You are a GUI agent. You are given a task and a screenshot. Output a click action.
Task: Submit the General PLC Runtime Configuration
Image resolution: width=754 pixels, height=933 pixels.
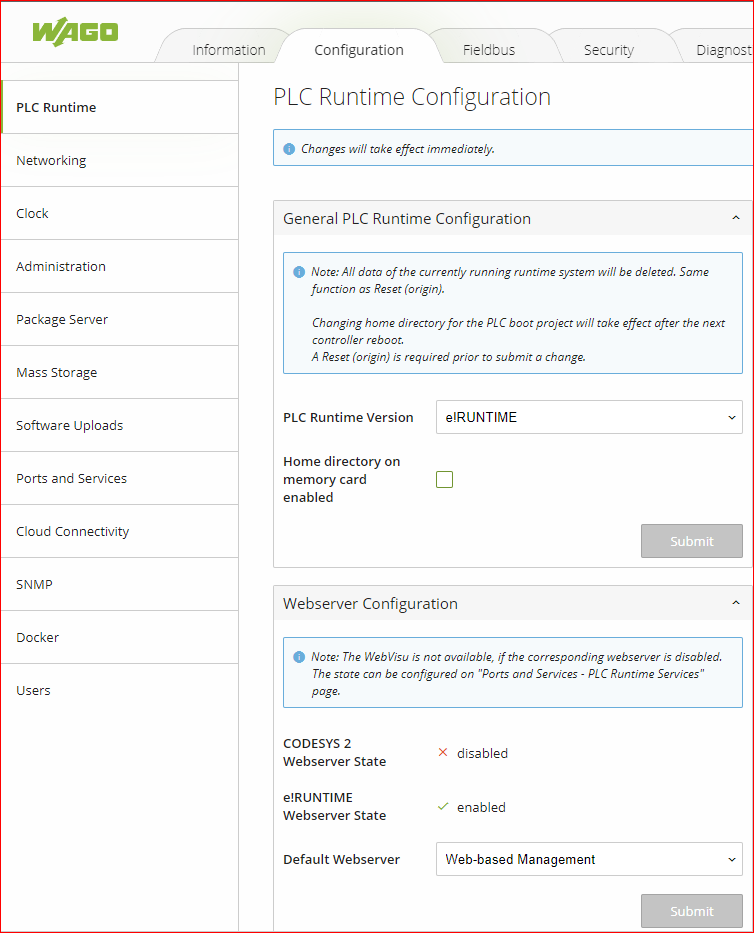[x=691, y=541]
